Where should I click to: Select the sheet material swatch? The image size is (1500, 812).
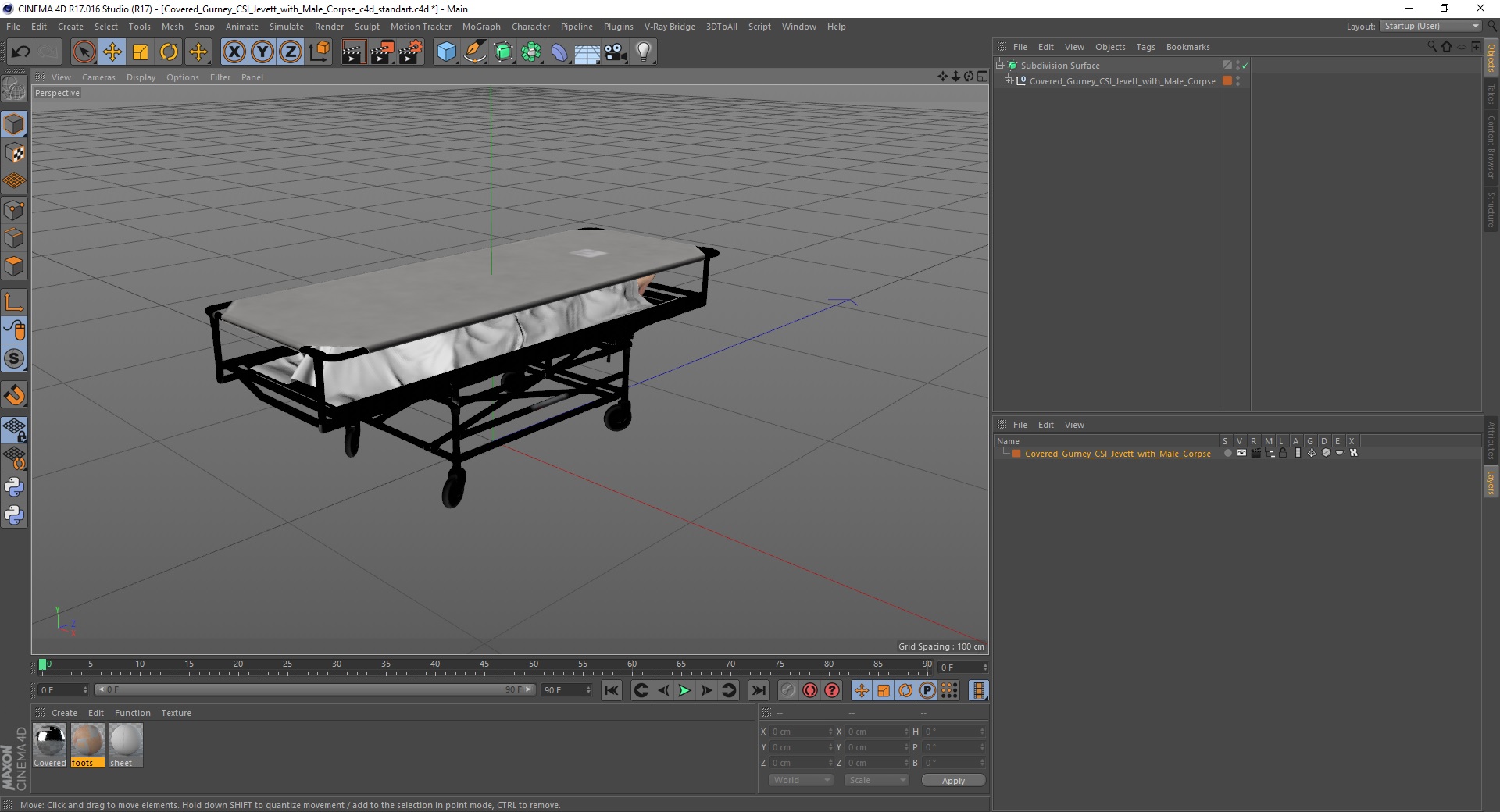pyautogui.click(x=125, y=746)
